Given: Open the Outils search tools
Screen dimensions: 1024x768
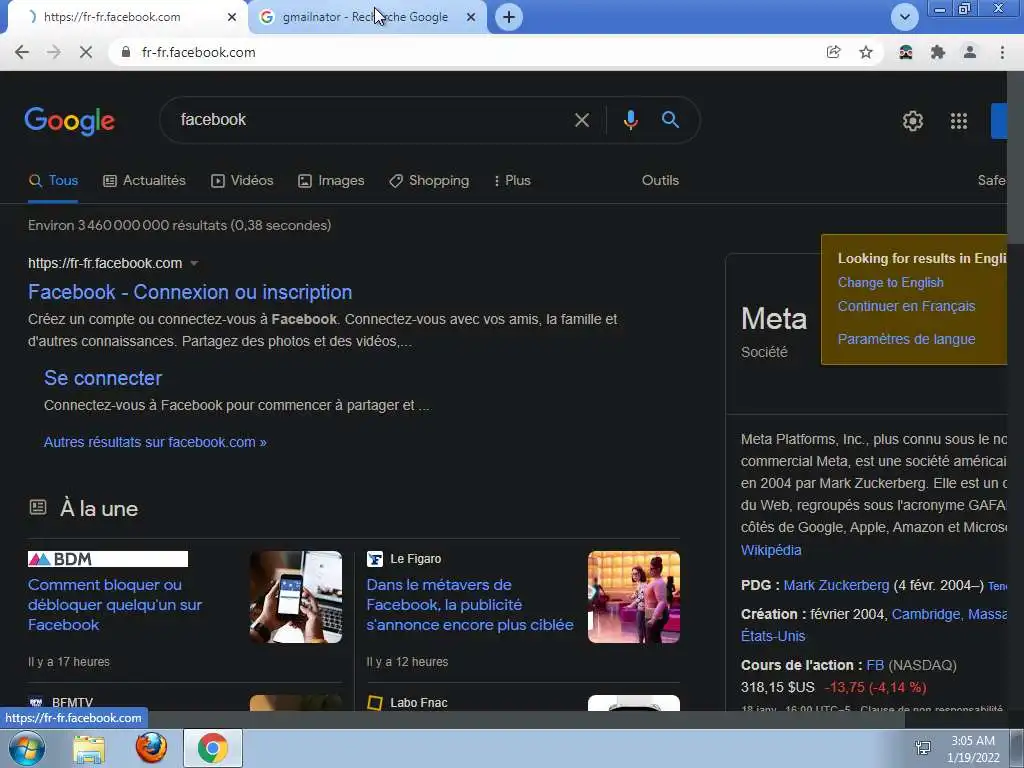Looking at the screenshot, I should point(660,180).
